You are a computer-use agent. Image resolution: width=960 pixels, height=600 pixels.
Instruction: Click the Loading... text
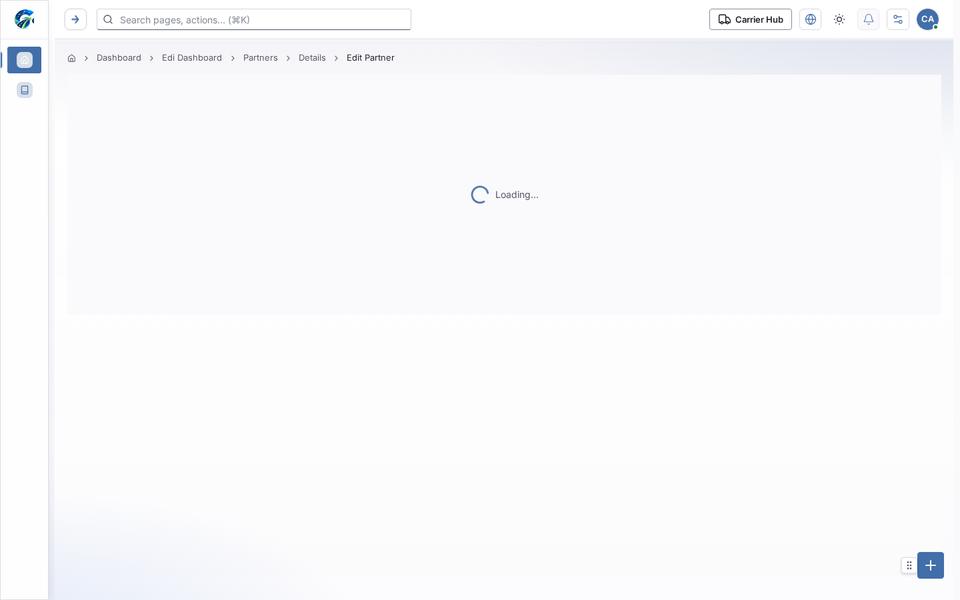tap(517, 195)
